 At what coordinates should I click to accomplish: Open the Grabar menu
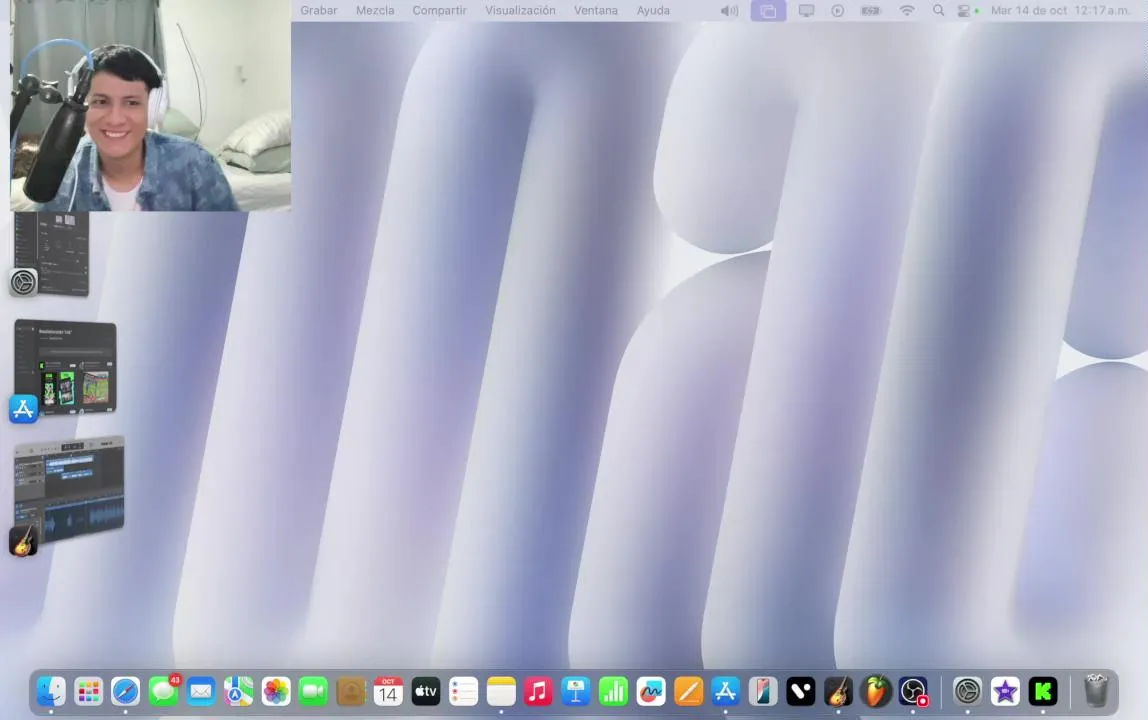click(x=318, y=10)
